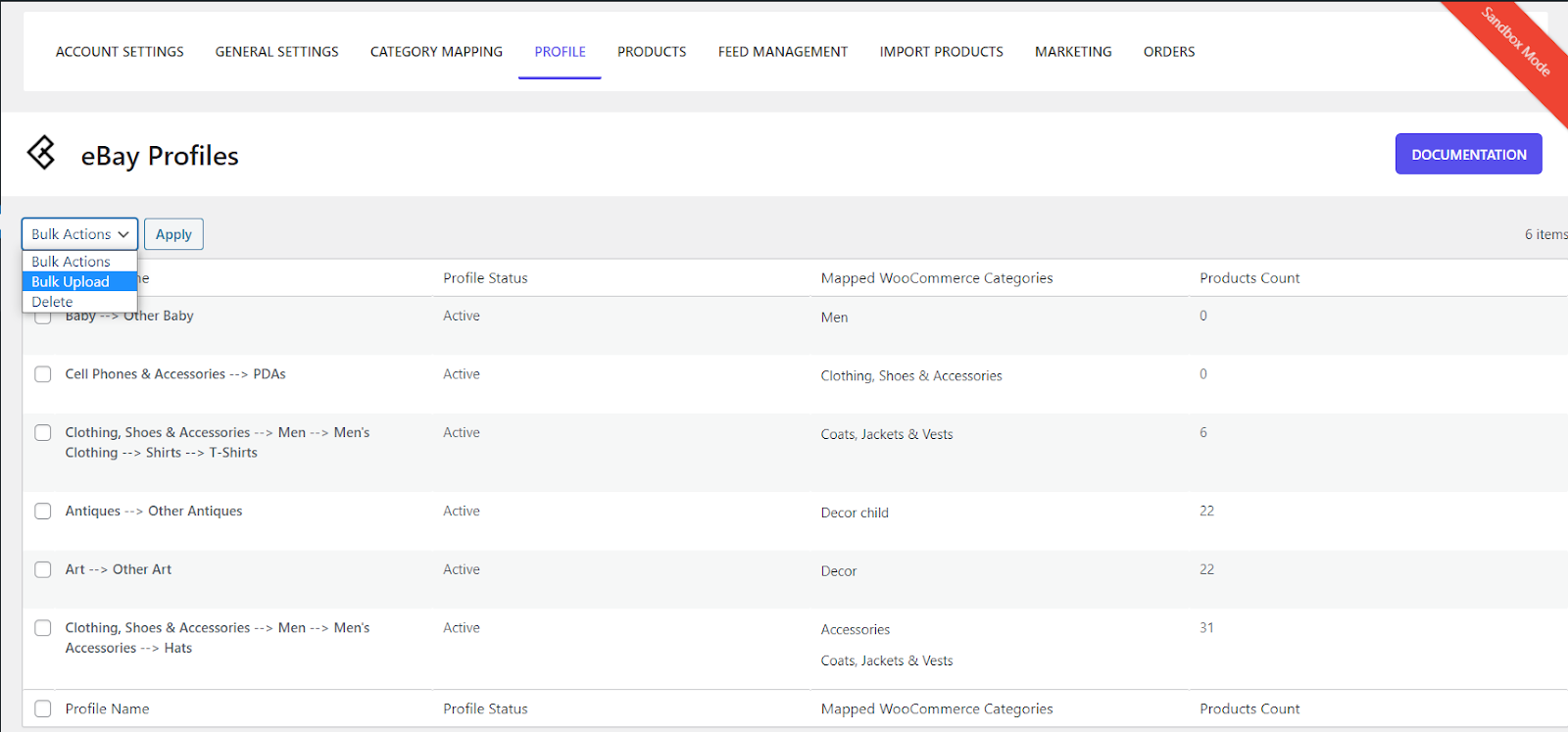The width and height of the screenshot is (1568, 732).
Task: Click the eBay Profiles page heading
Action: [x=160, y=156]
